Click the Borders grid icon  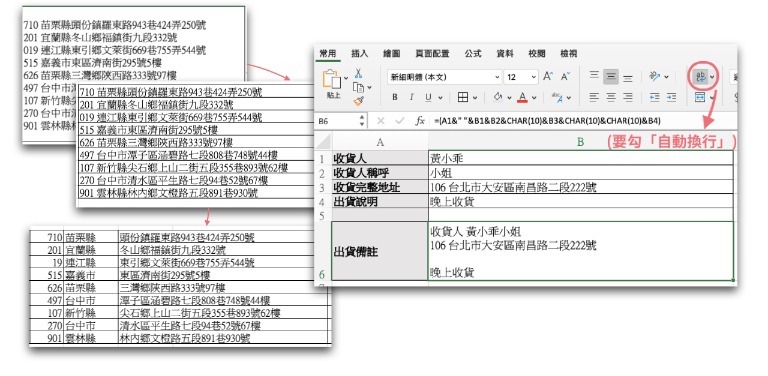[x=463, y=97]
